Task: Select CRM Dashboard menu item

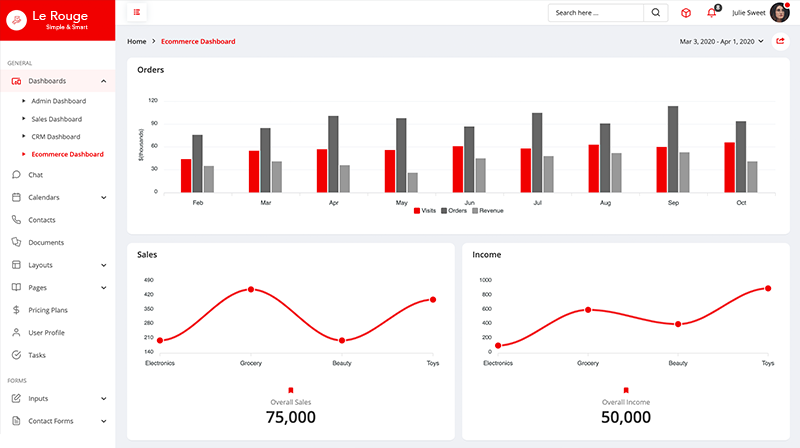Action: pos(55,136)
